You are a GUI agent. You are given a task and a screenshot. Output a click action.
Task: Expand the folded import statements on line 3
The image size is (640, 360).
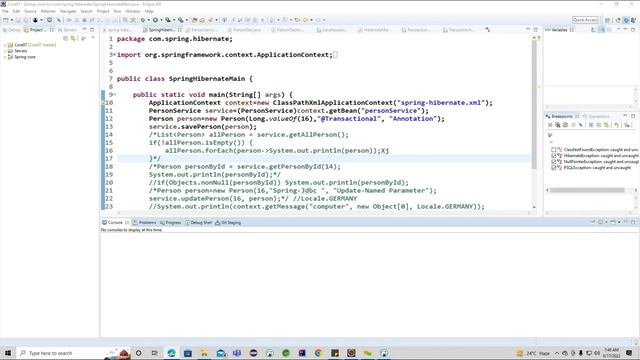tap(115, 55)
